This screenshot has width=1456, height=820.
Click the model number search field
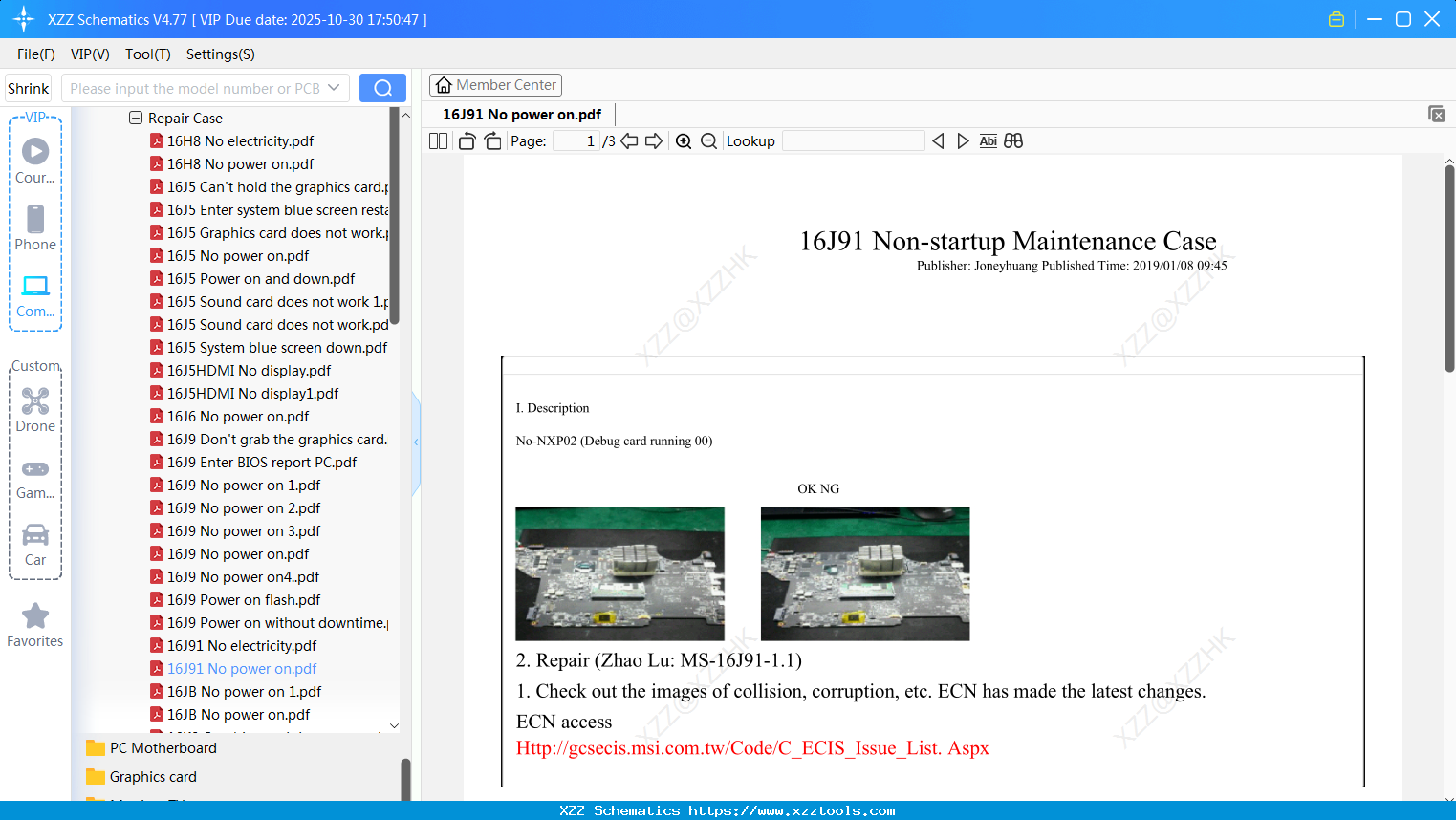pos(195,88)
